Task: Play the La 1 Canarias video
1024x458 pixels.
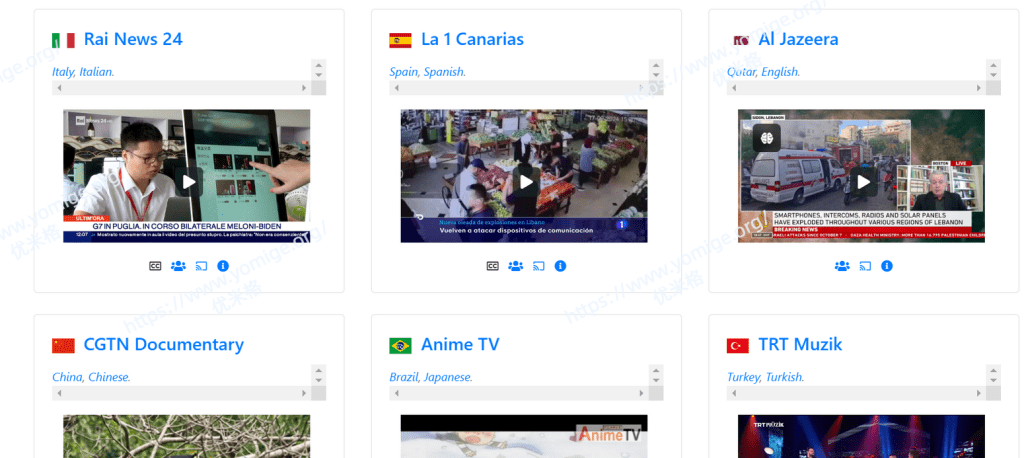Action: pos(524,181)
